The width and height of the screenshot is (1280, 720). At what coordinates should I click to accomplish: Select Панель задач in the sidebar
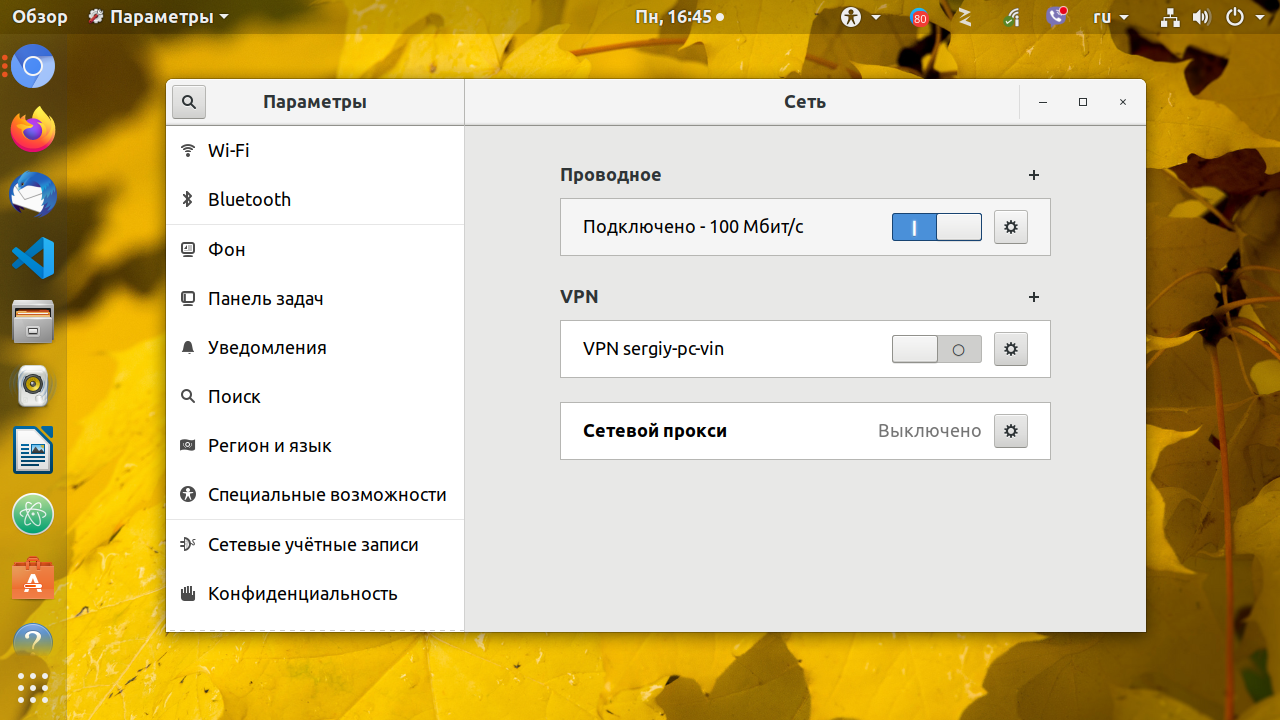point(315,299)
